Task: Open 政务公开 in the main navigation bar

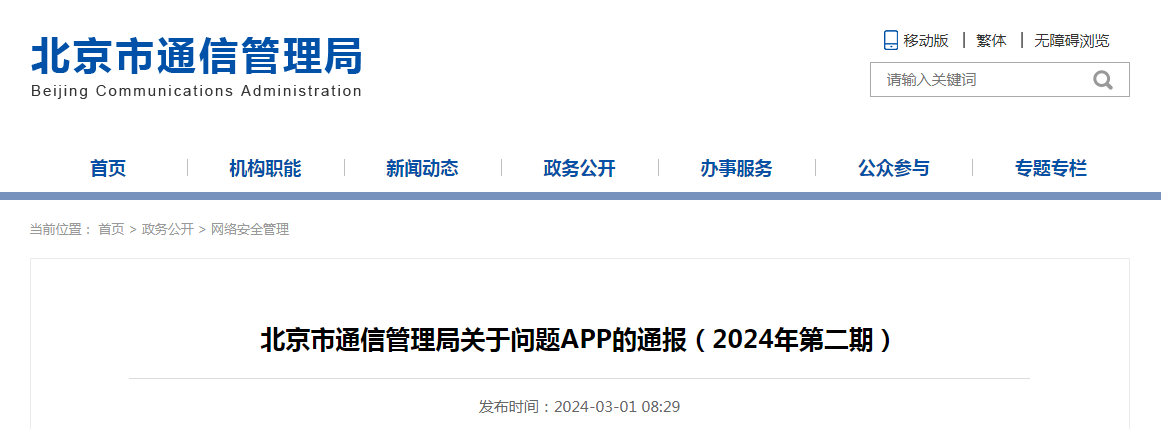Action: [x=579, y=168]
